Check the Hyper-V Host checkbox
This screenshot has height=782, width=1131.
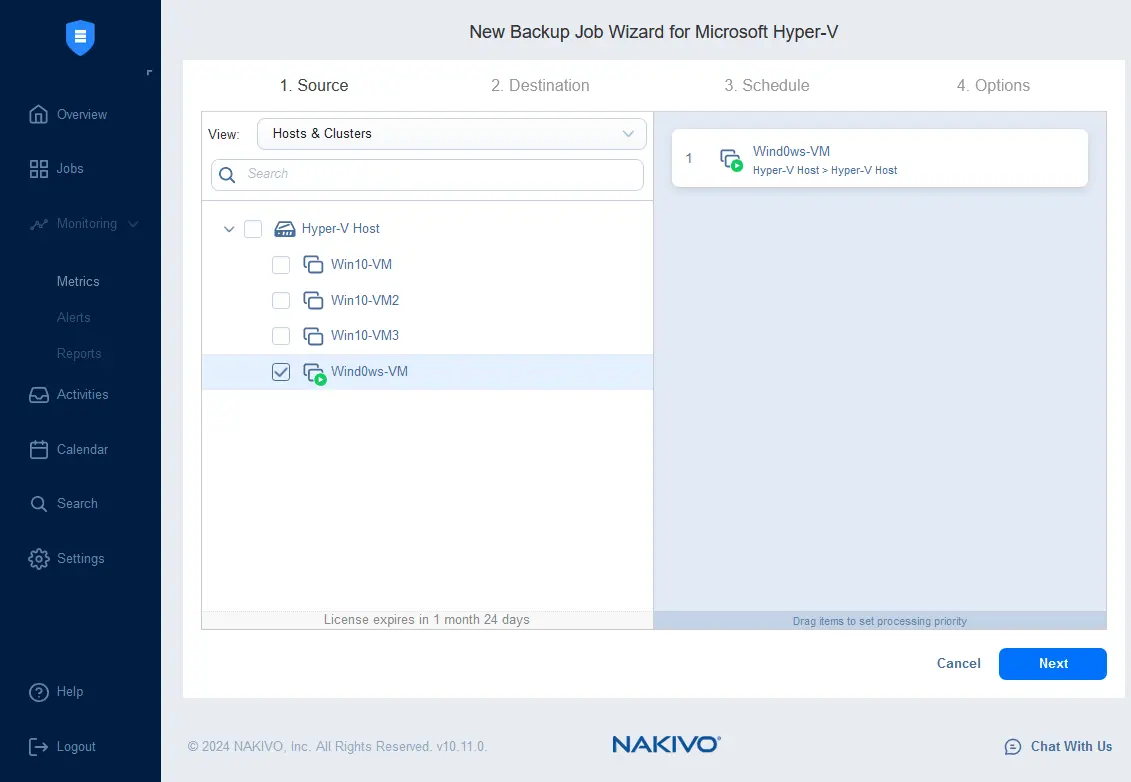[253, 229]
